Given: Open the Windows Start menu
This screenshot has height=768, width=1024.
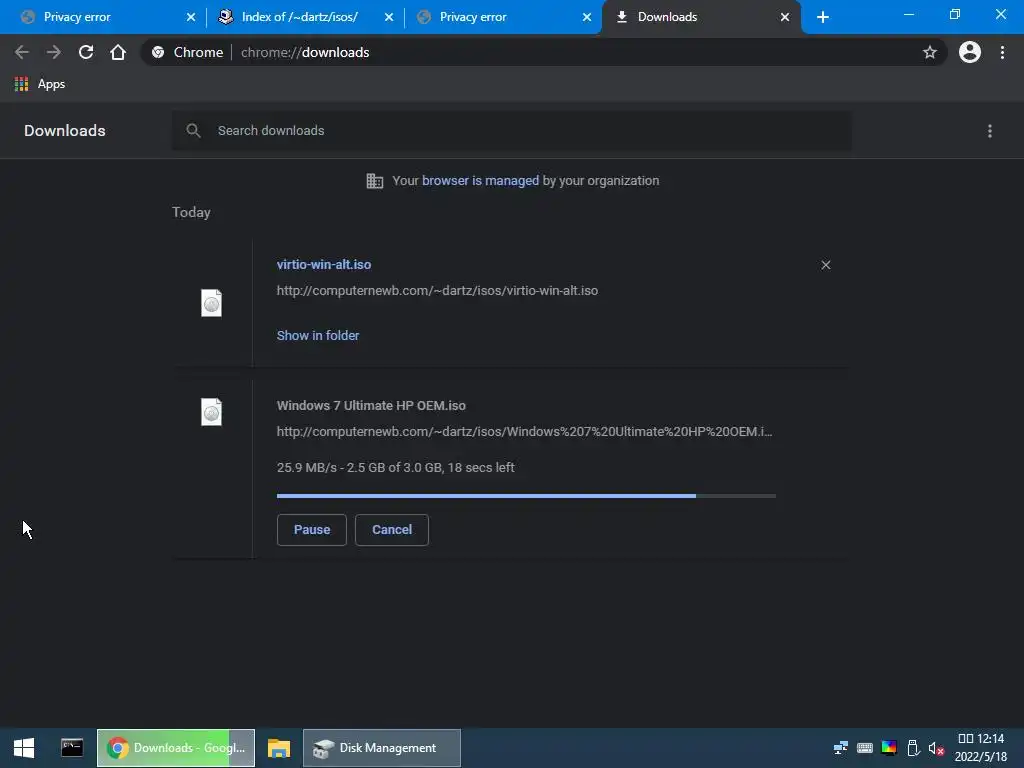Looking at the screenshot, I should coord(24,748).
